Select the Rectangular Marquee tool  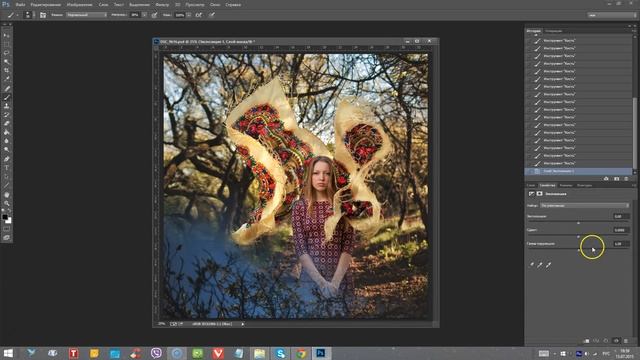coord(7,44)
